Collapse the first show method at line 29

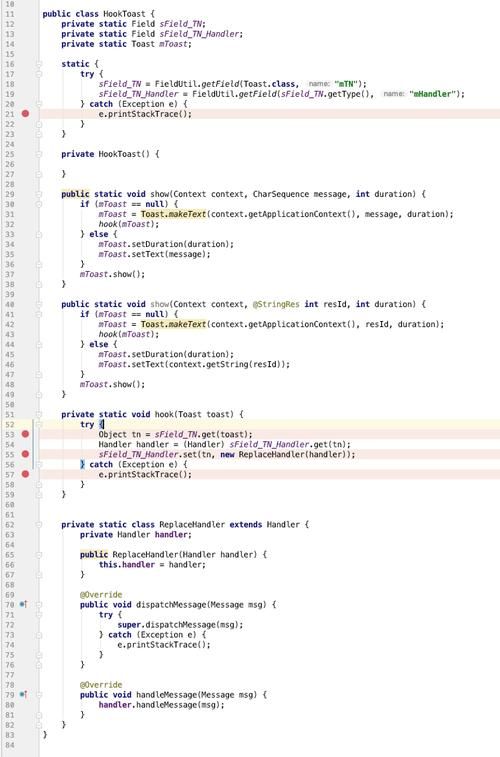click(x=39, y=194)
